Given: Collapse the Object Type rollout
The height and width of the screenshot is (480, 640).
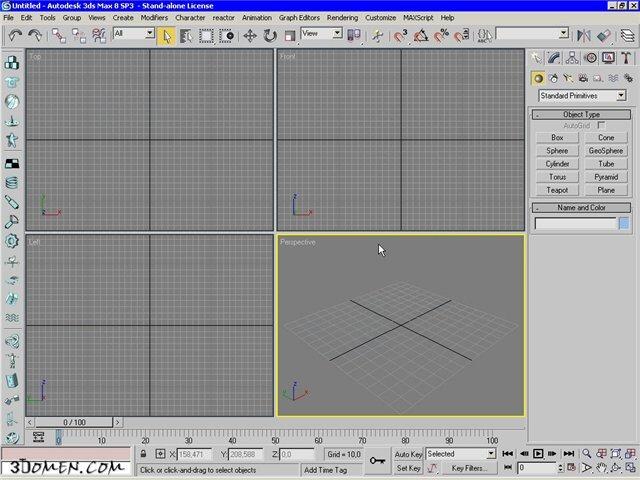Looking at the screenshot, I should pos(580,115).
